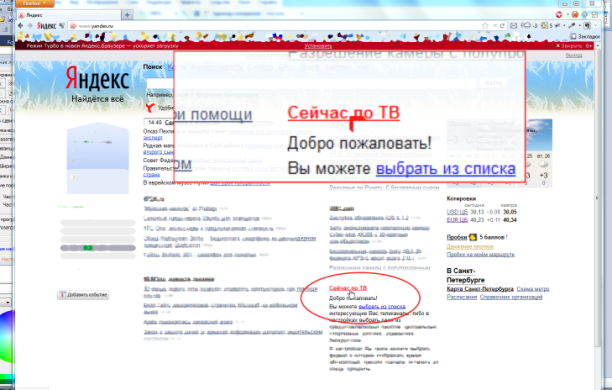
Task: Go back with the browser back arrow
Action: [x=21, y=26]
